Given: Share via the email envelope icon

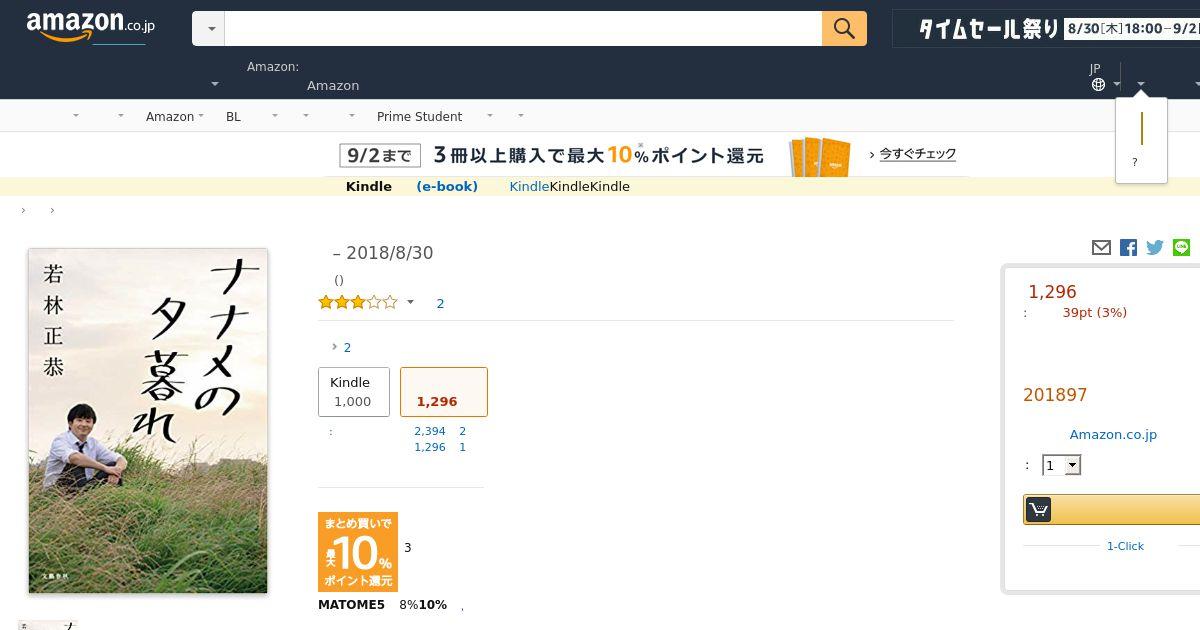Looking at the screenshot, I should (1101, 247).
